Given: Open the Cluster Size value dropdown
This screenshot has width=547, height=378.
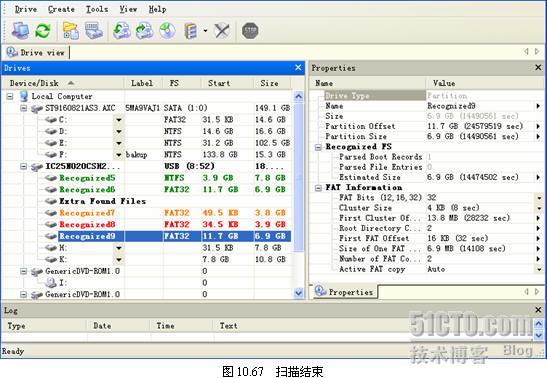Looking at the screenshot, I should (539, 208).
